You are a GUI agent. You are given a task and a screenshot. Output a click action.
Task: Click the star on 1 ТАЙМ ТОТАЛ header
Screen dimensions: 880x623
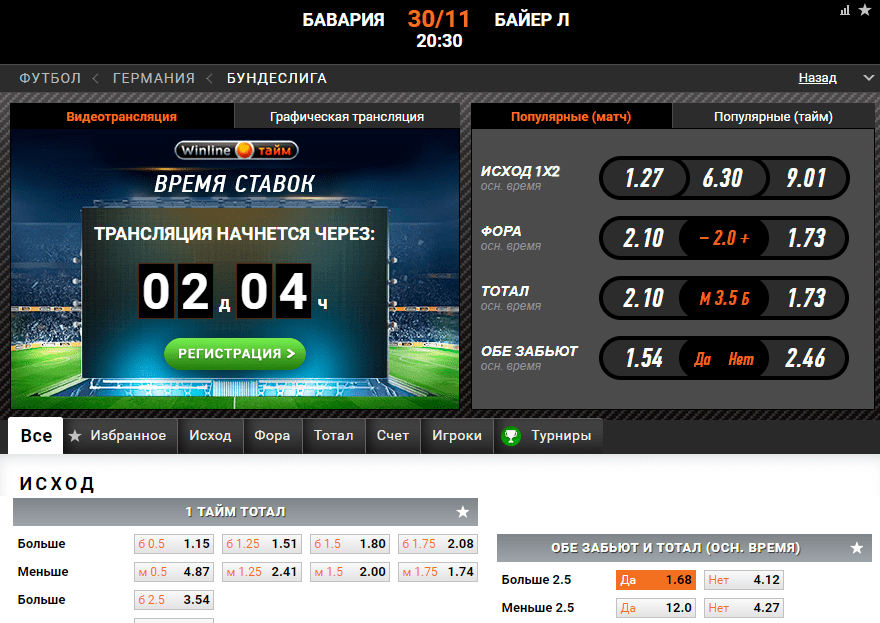(462, 512)
